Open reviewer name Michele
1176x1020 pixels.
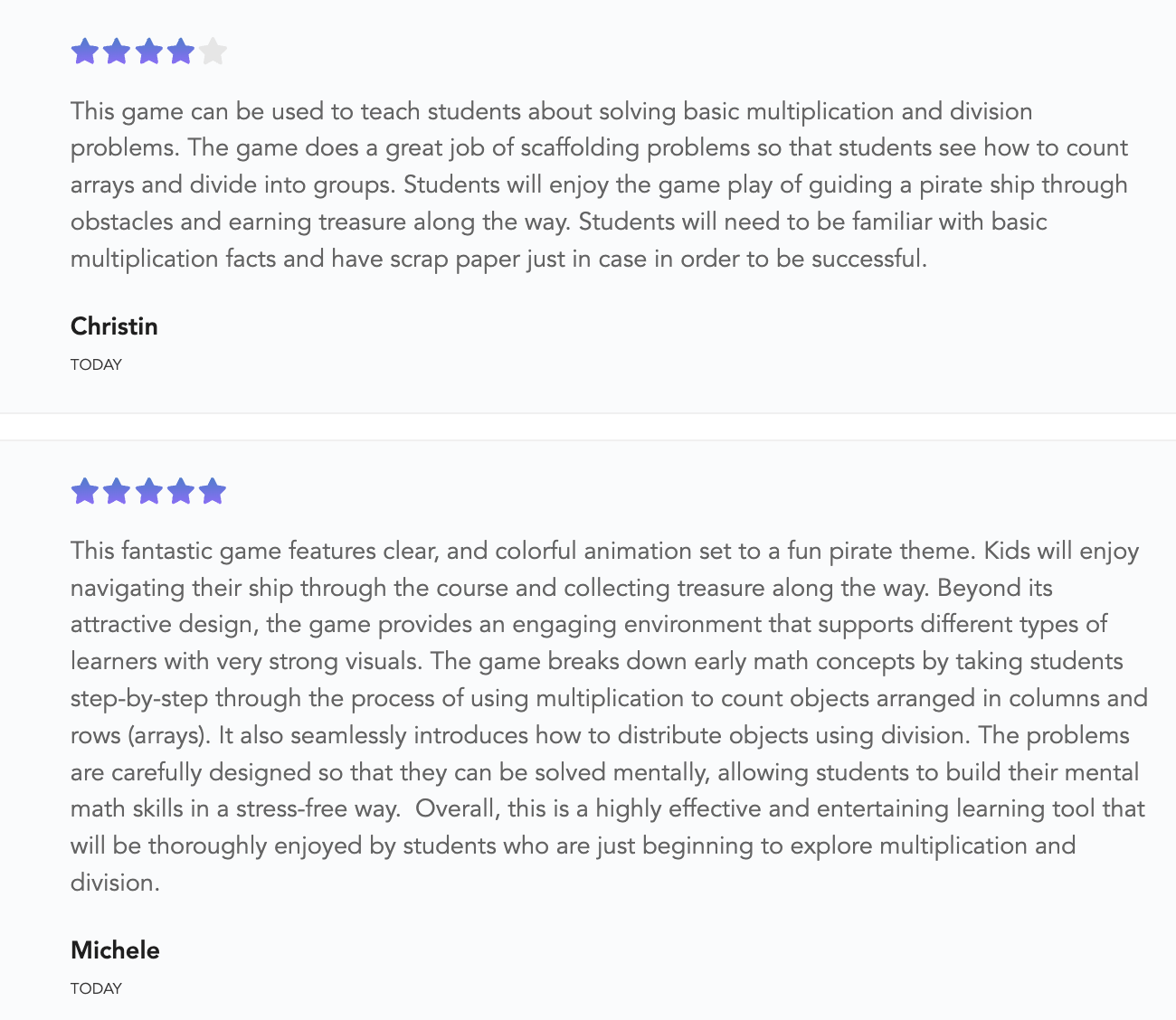click(x=115, y=950)
